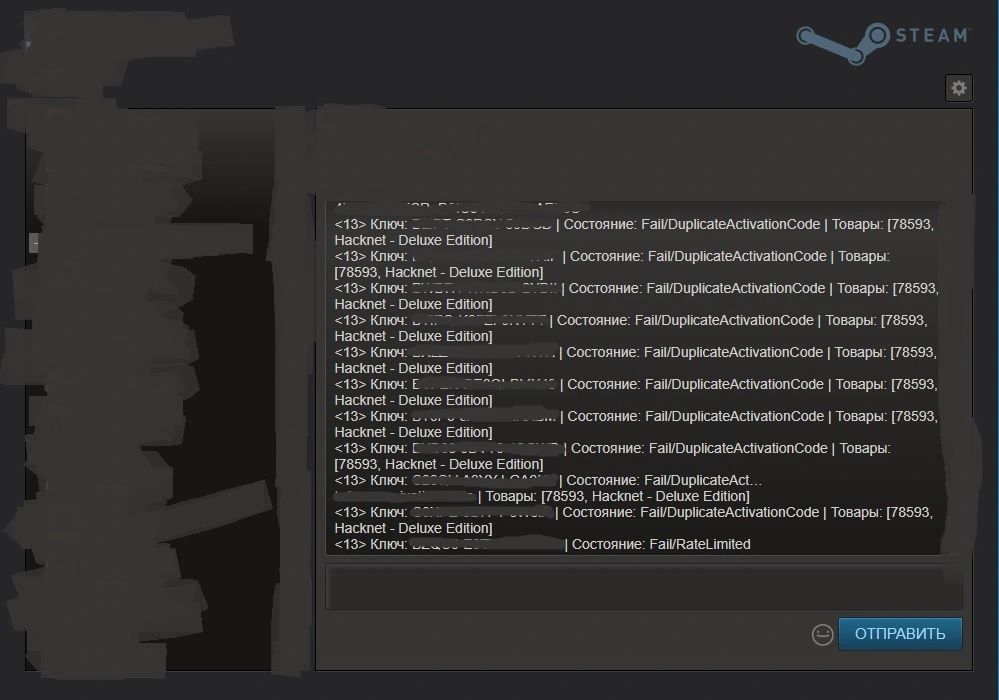This screenshot has height=700, width=999.
Task: Open chat settings with the gear icon
Action: (958, 88)
